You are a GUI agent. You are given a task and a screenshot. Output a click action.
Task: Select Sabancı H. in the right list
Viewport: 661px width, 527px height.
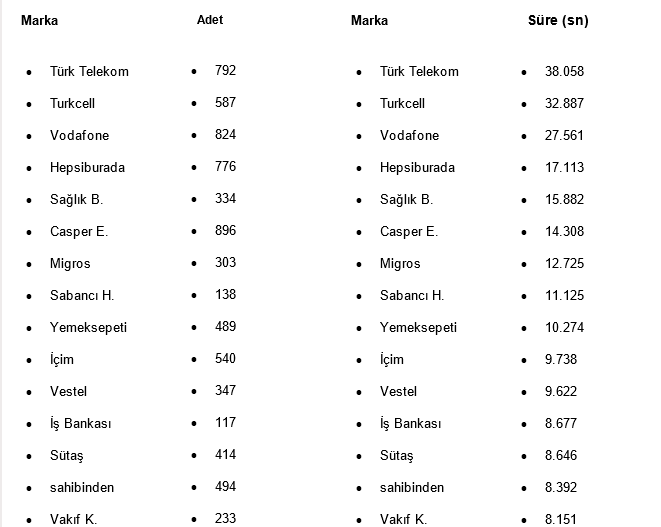(x=412, y=296)
